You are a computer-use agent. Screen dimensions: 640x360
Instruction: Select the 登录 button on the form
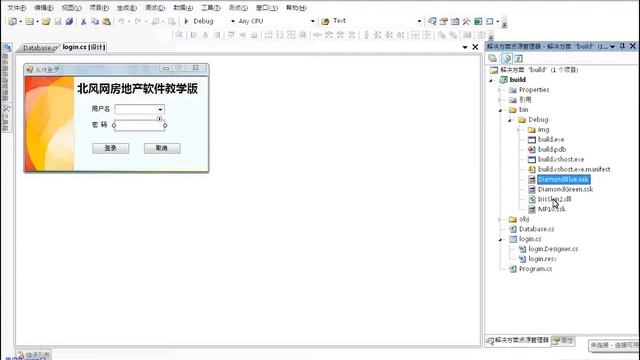pyautogui.click(x=111, y=148)
